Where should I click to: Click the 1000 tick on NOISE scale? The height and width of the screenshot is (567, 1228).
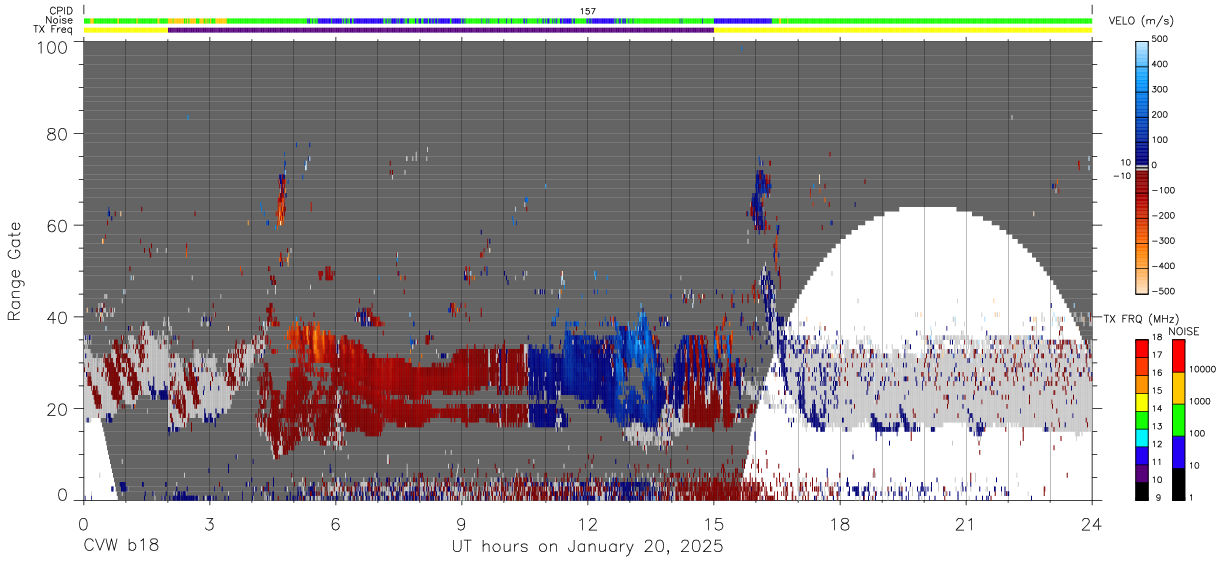pos(1200,401)
